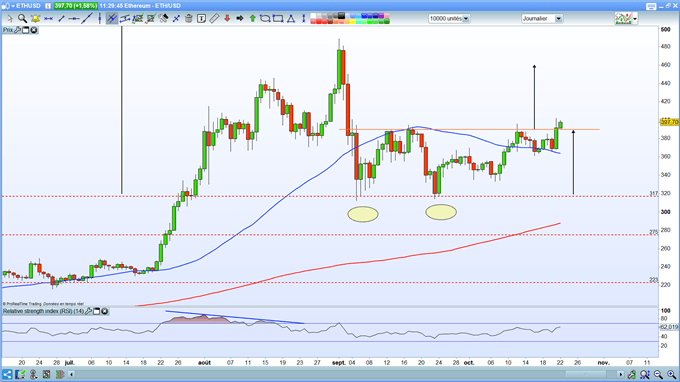Select the short segment drawing tool
Viewport: 680px width, 382px height.
pyautogui.click(x=61, y=19)
